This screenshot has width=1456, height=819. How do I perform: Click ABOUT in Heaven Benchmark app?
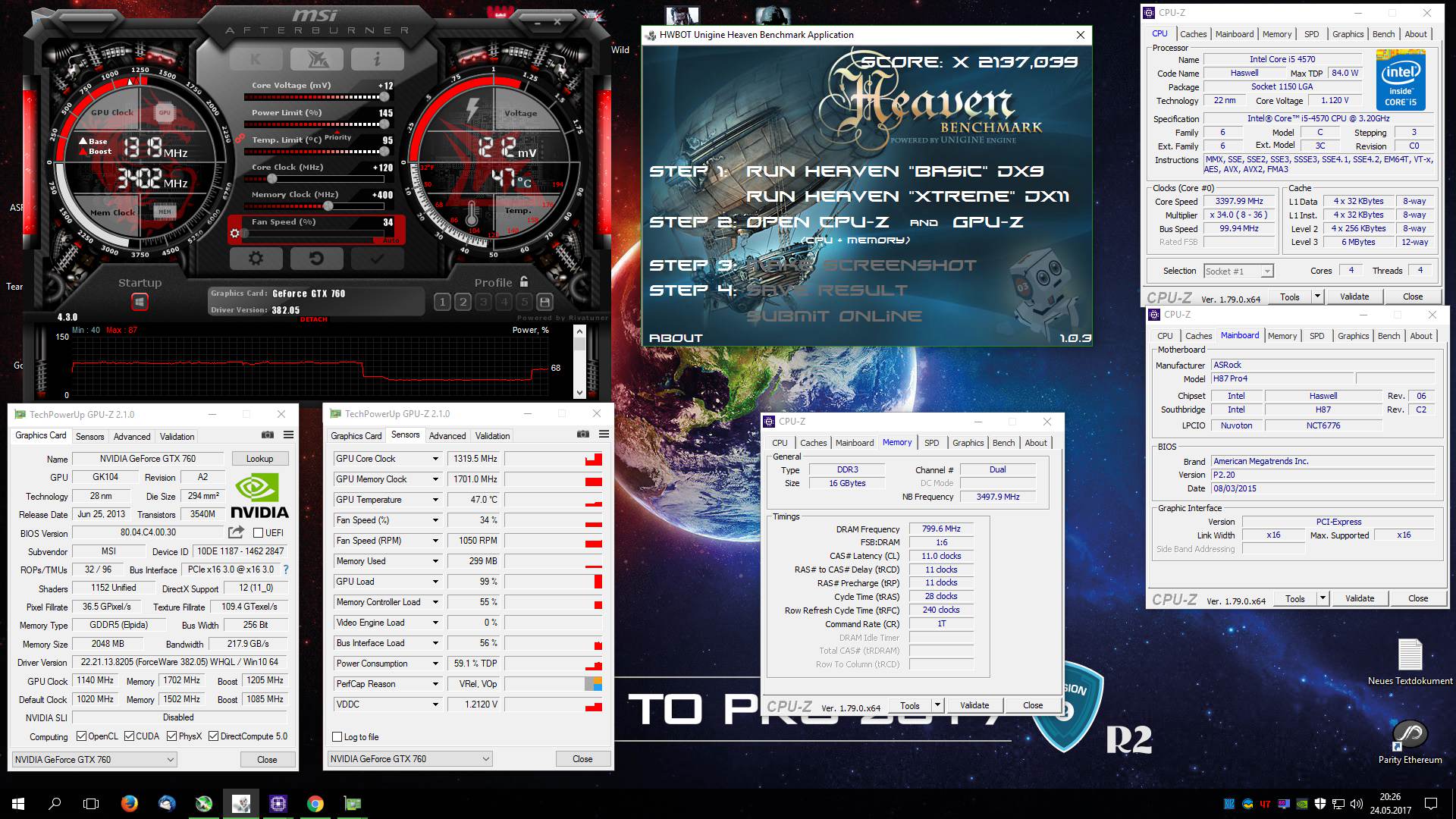(676, 338)
